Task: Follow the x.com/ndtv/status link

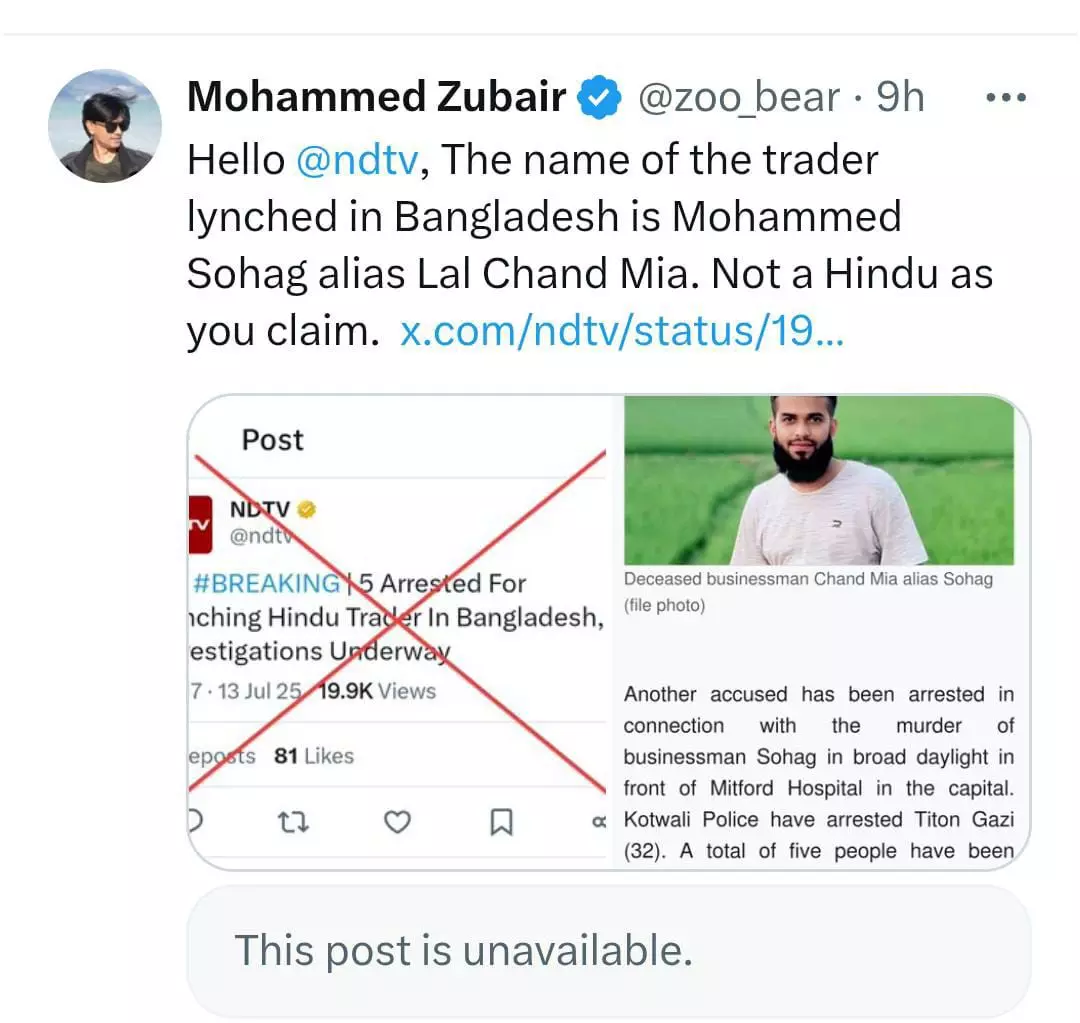Action: (x=622, y=332)
